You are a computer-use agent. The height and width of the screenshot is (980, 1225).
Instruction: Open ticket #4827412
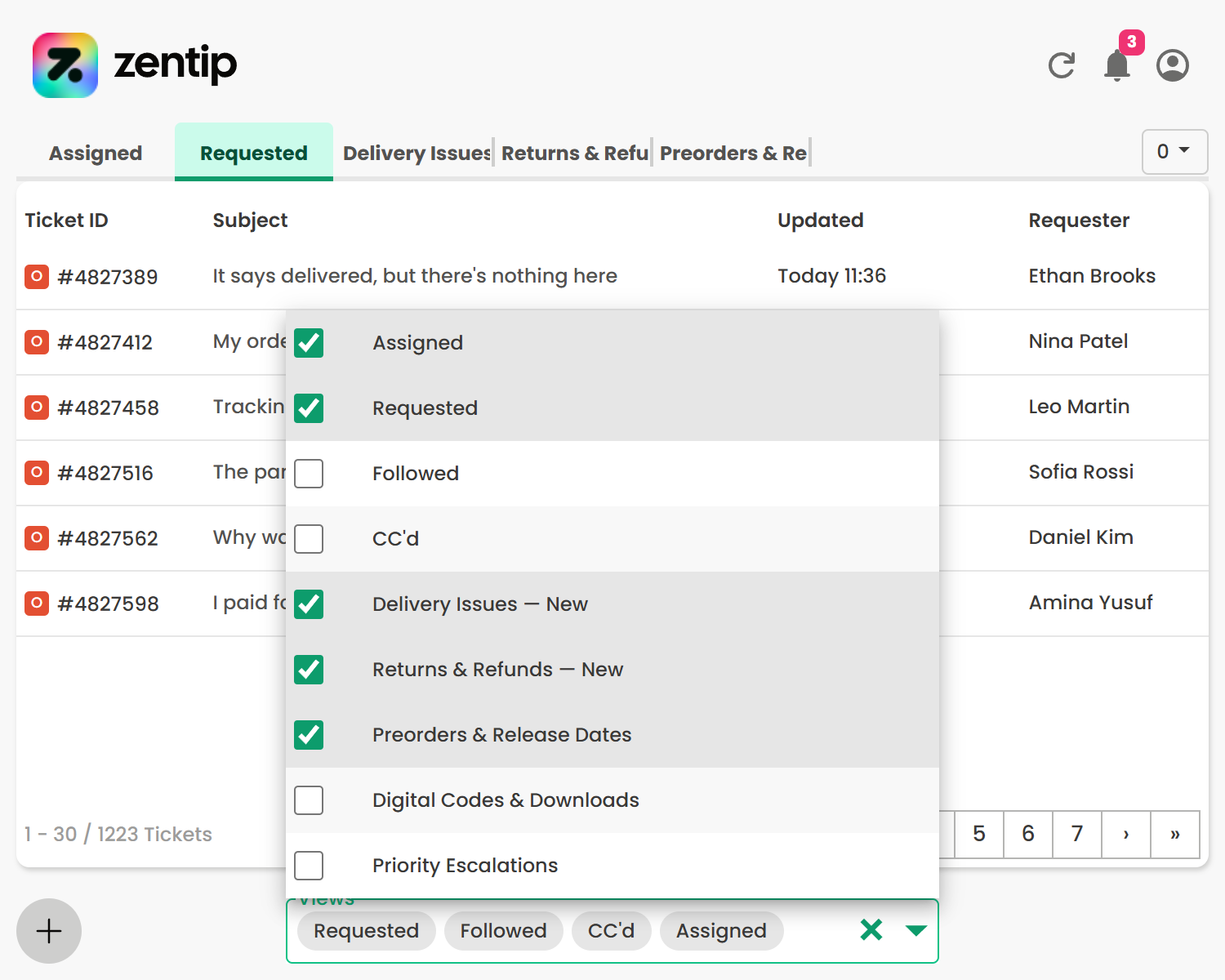pos(105,342)
